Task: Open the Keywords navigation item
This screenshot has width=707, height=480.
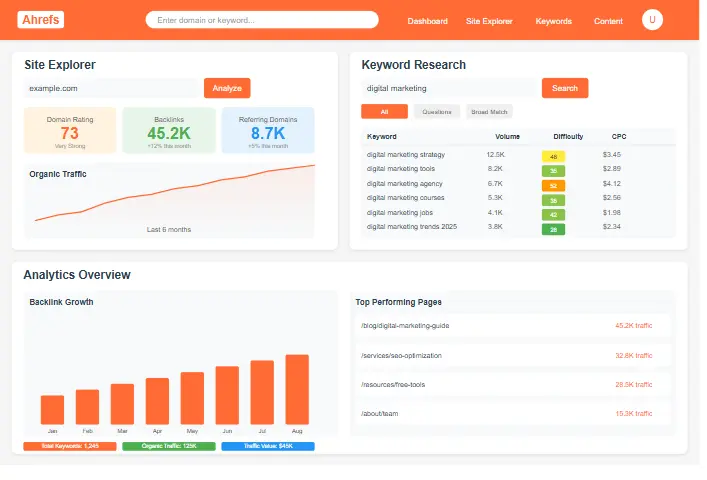Action: [553, 21]
